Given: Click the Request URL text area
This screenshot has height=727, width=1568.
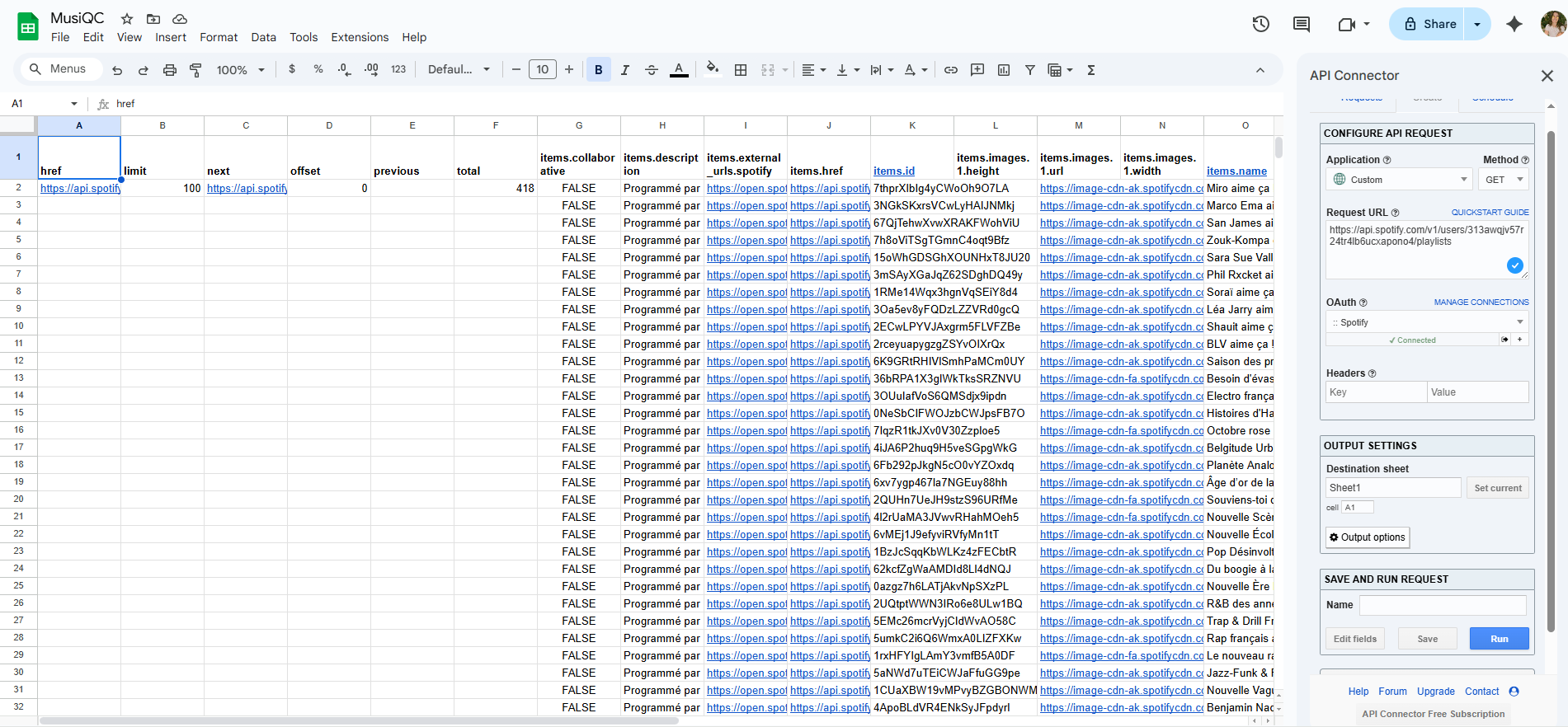Looking at the screenshot, I should [x=1427, y=250].
